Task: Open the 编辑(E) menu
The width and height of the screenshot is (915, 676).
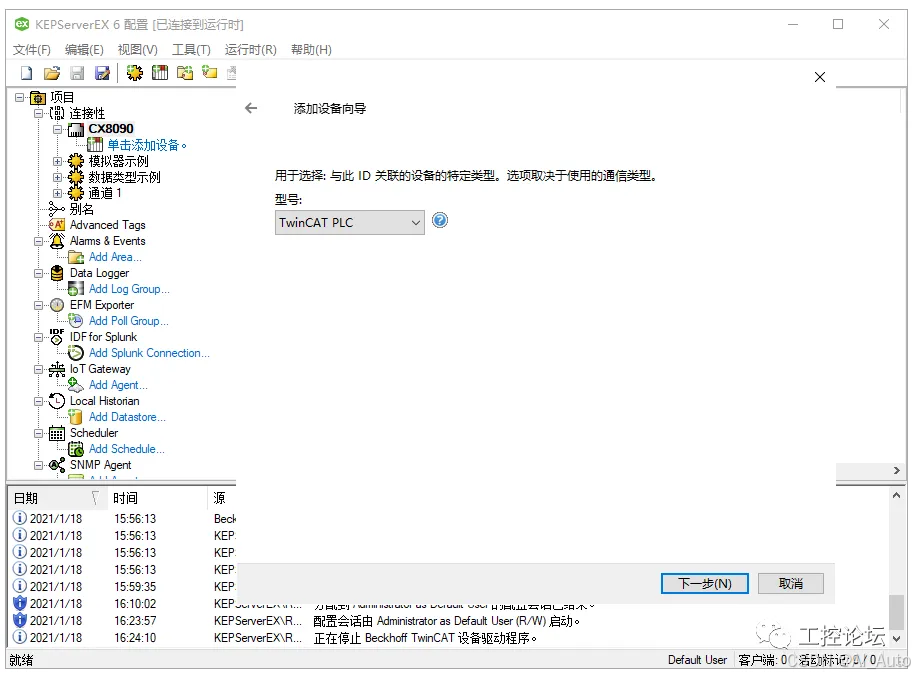Action: coord(84,50)
